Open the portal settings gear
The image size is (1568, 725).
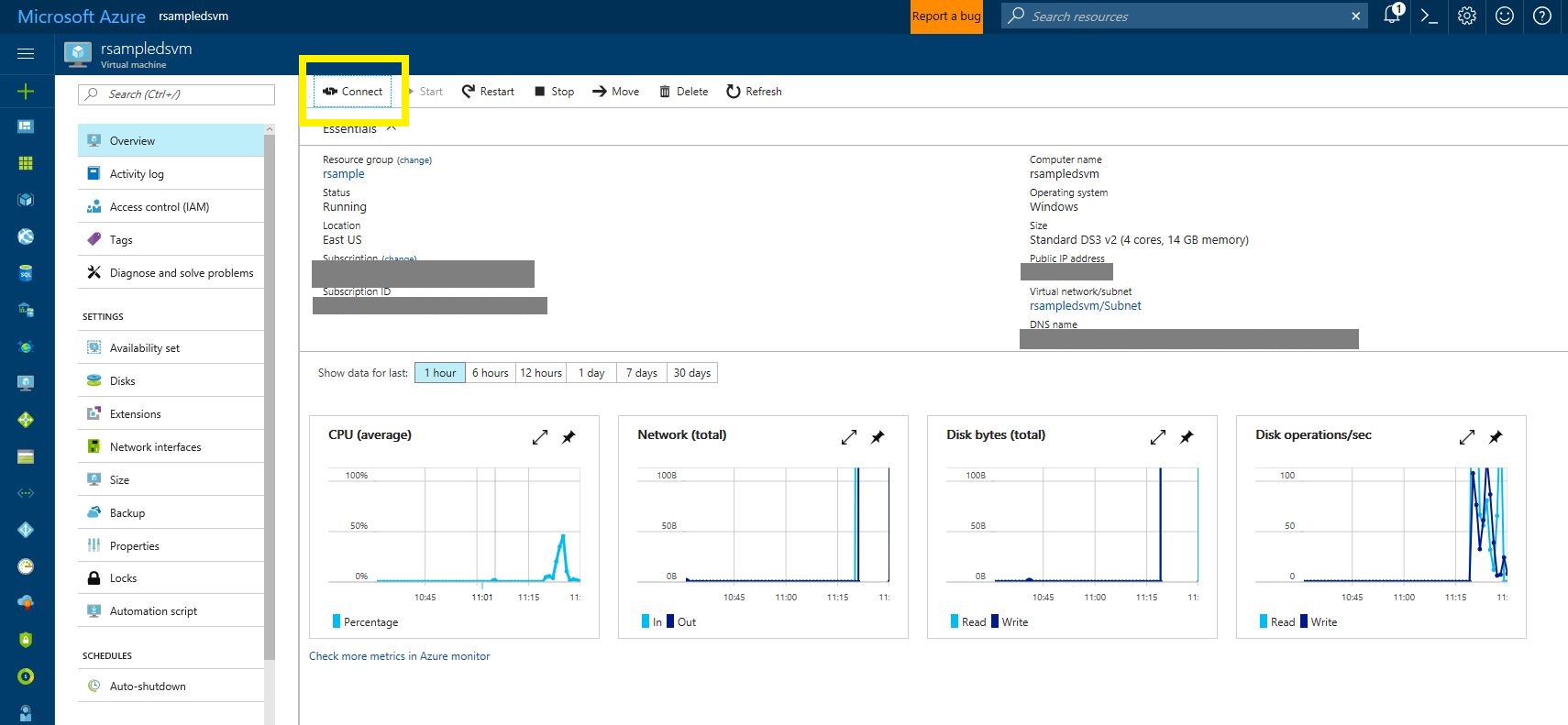click(1467, 16)
